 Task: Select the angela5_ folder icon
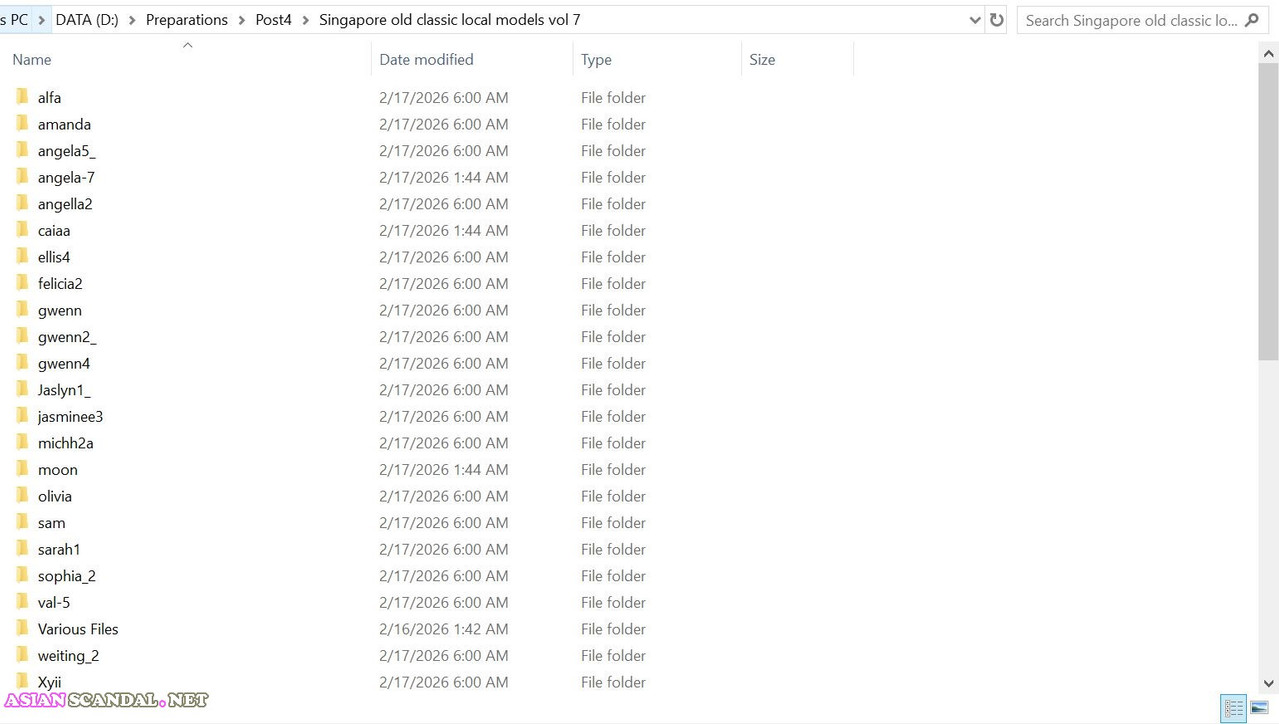[x=22, y=150]
